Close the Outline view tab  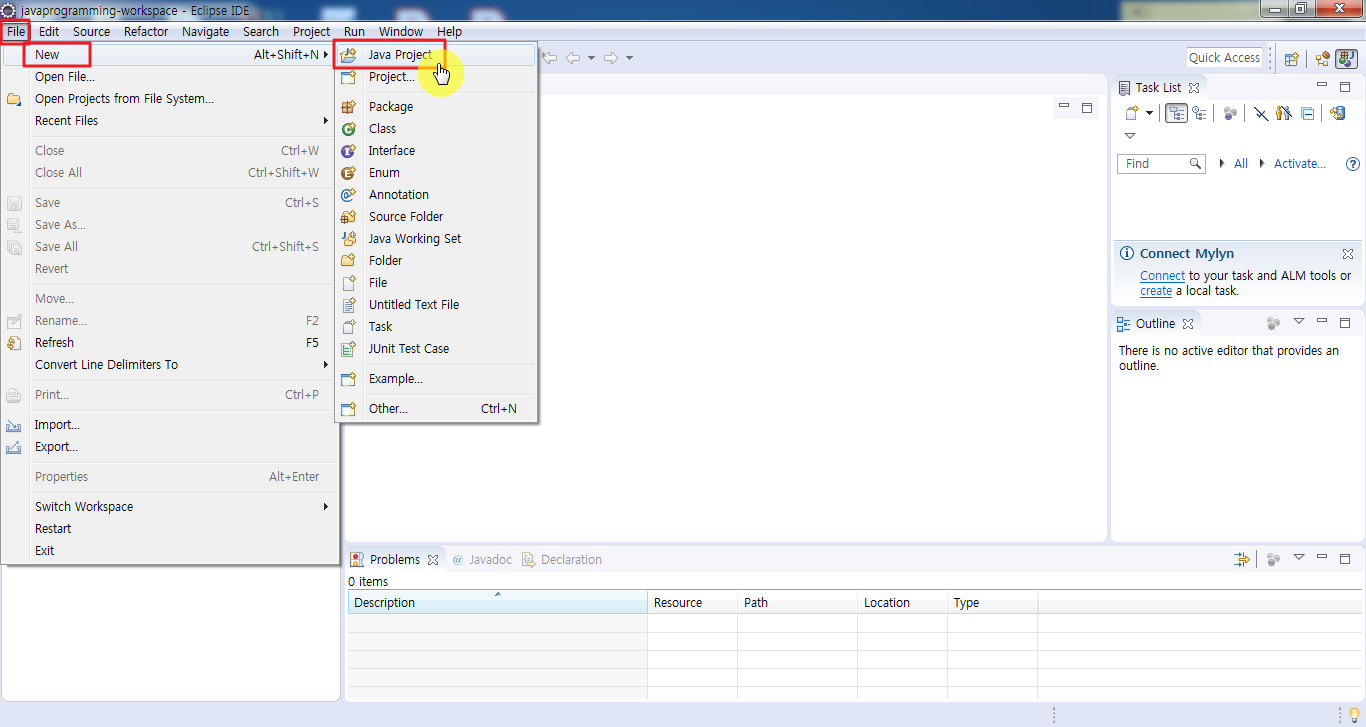(1188, 324)
